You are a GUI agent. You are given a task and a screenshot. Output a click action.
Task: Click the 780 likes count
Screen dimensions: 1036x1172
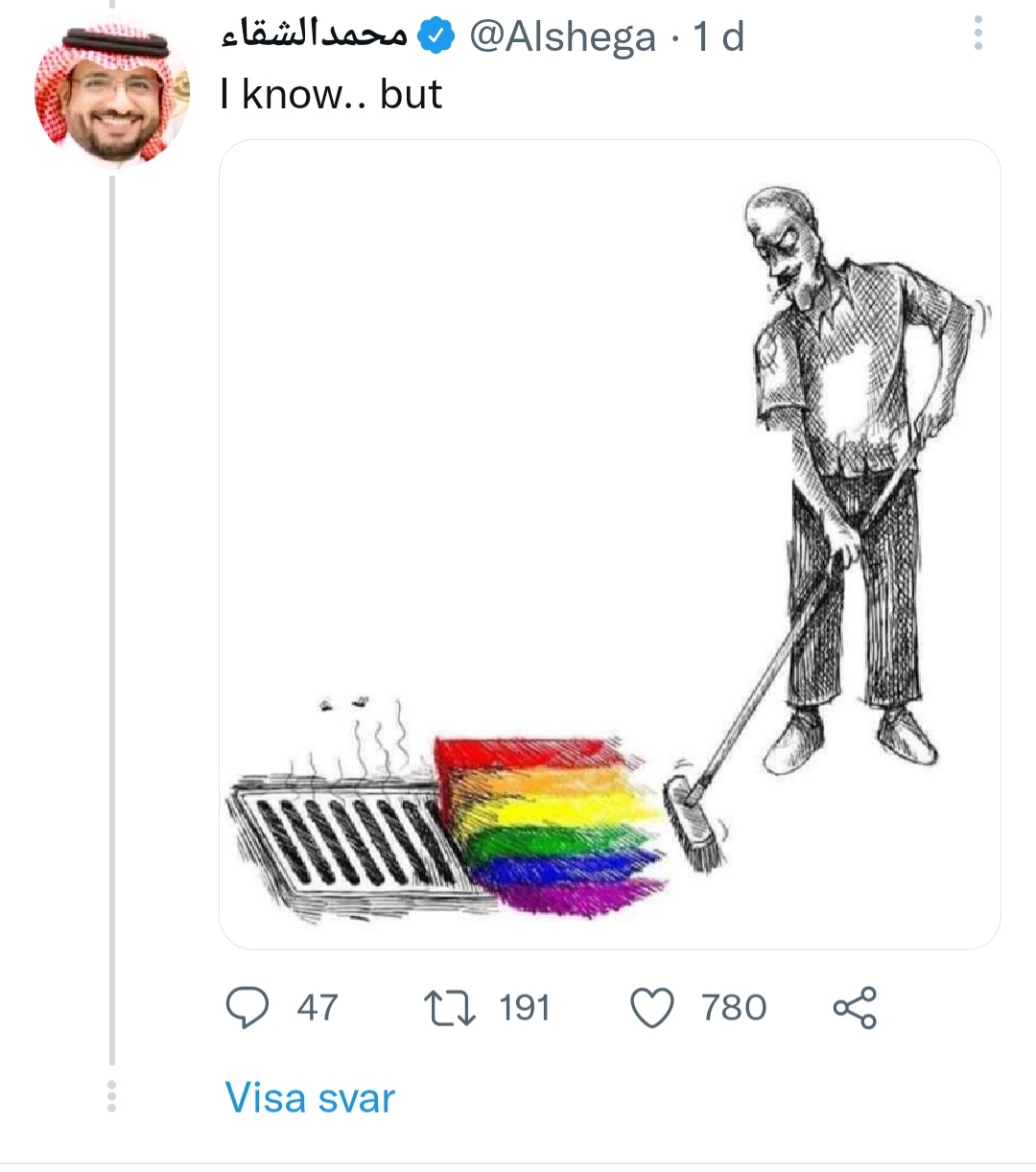point(734,1008)
